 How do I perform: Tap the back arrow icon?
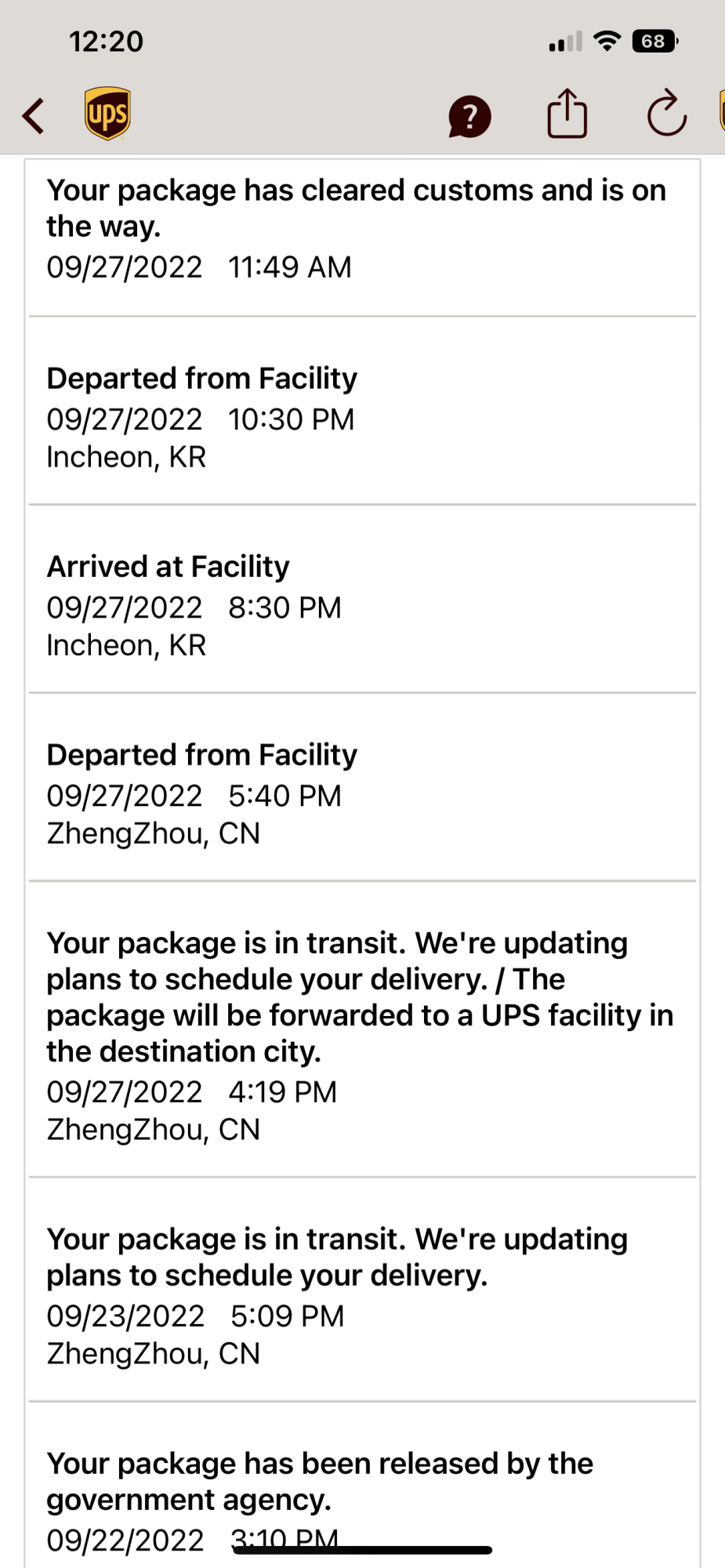34,116
